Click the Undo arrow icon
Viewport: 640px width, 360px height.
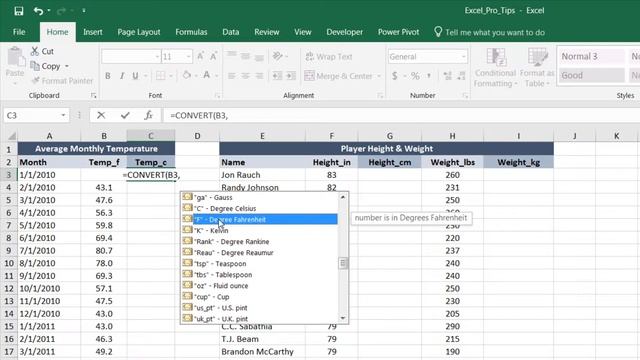[x=38, y=11]
